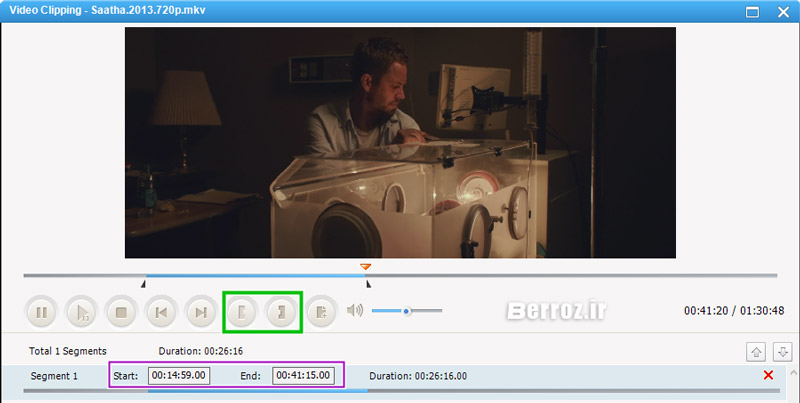Click the orange playhead marker on the timeline

[366, 266]
